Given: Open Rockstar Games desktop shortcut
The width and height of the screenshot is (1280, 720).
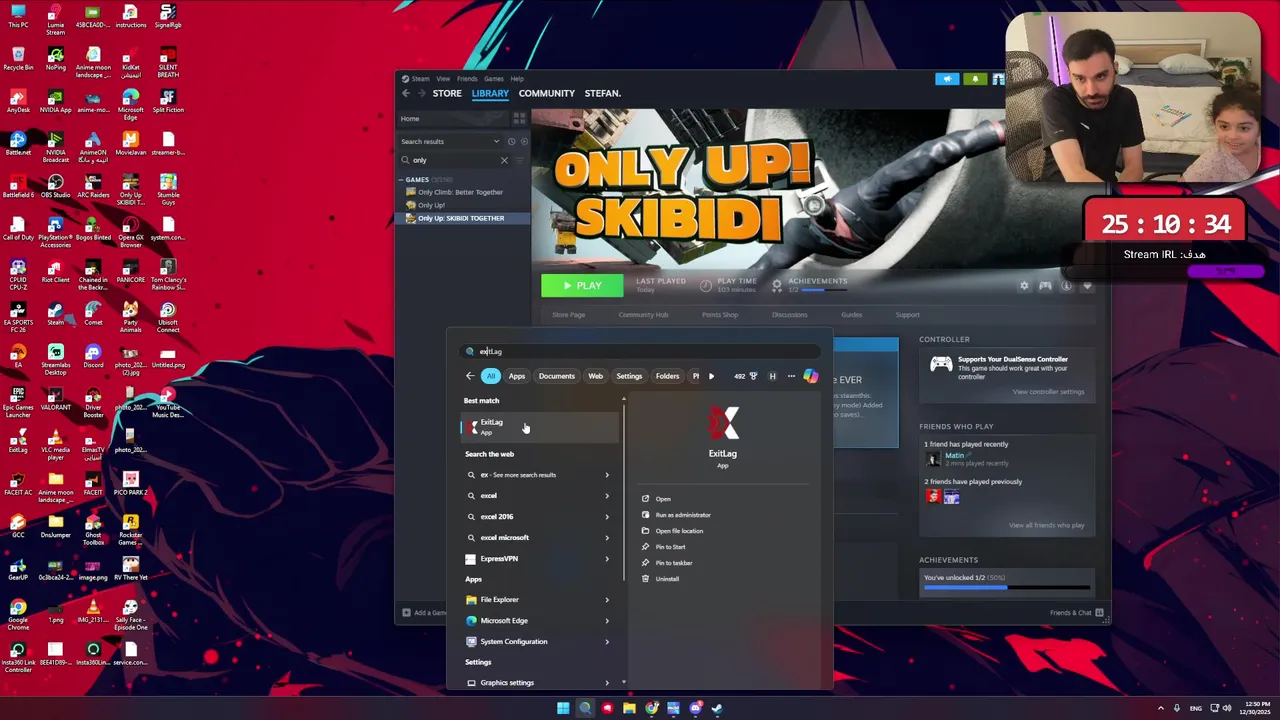Looking at the screenshot, I should click(130, 529).
